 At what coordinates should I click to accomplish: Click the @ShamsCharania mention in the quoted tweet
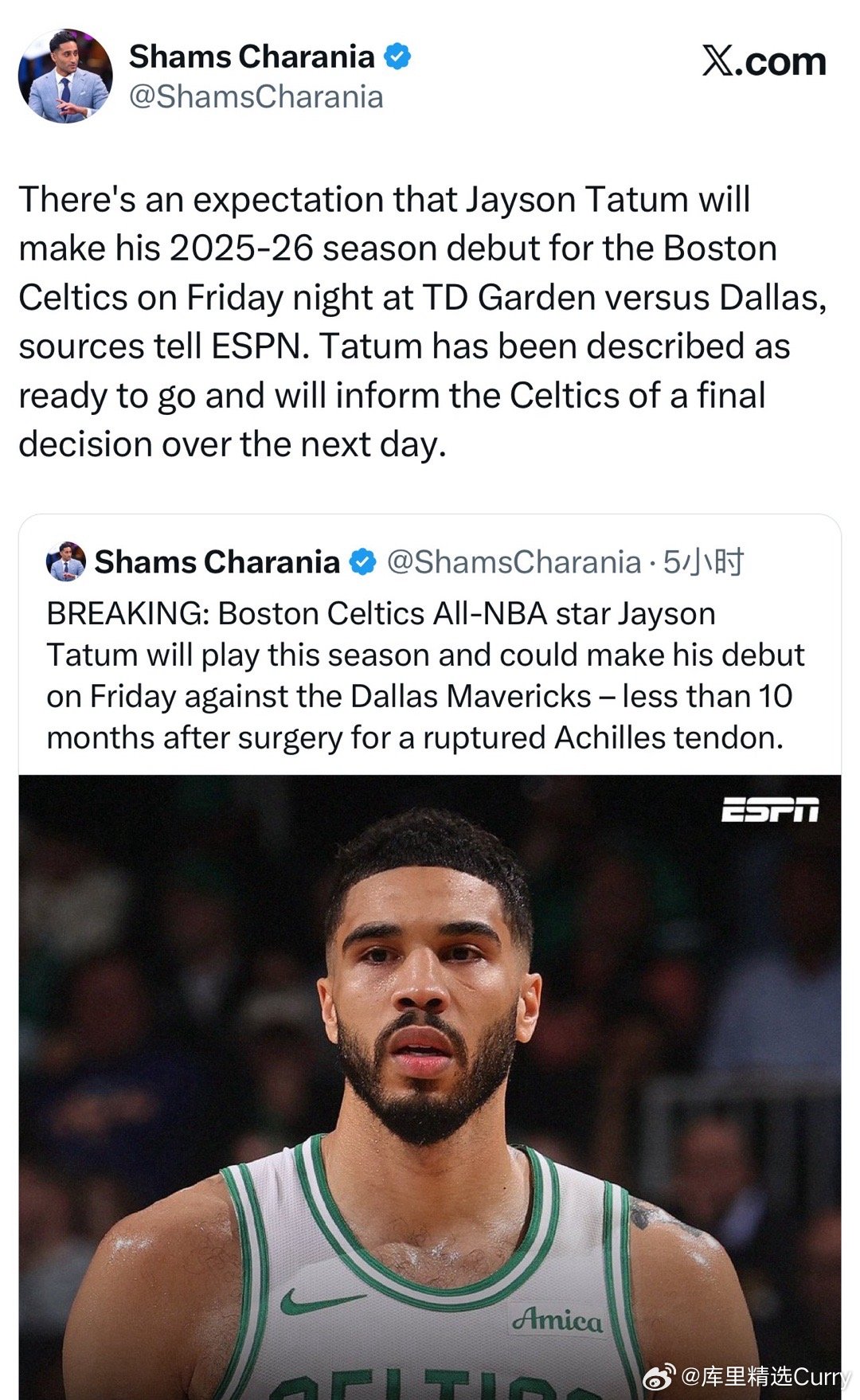tap(514, 562)
